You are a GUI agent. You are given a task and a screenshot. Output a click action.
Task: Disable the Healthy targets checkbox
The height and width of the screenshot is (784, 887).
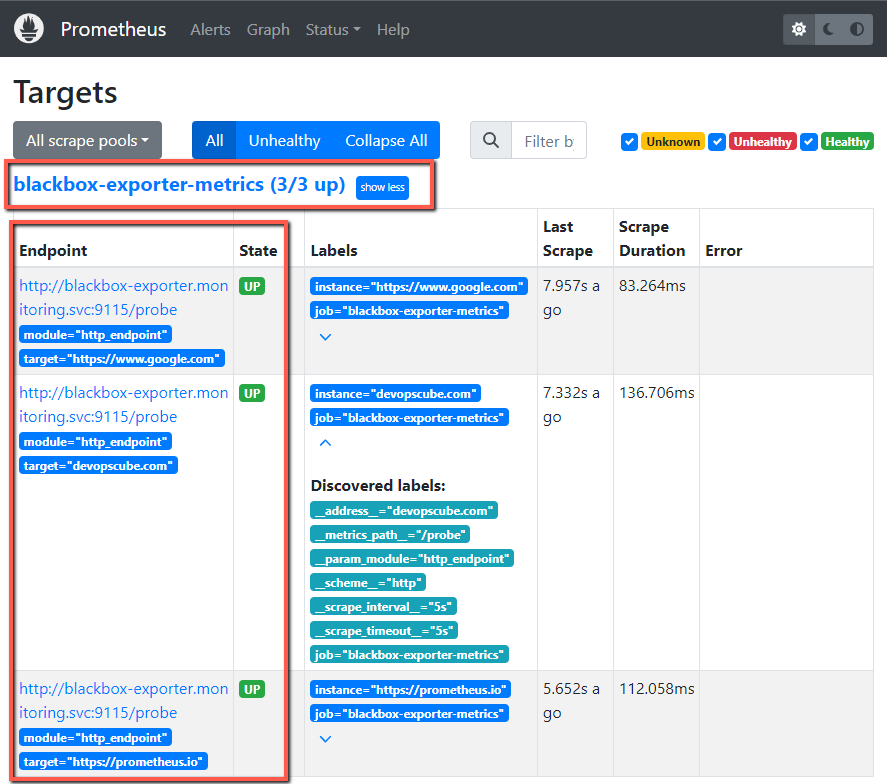pyautogui.click(x=808, y=142)
